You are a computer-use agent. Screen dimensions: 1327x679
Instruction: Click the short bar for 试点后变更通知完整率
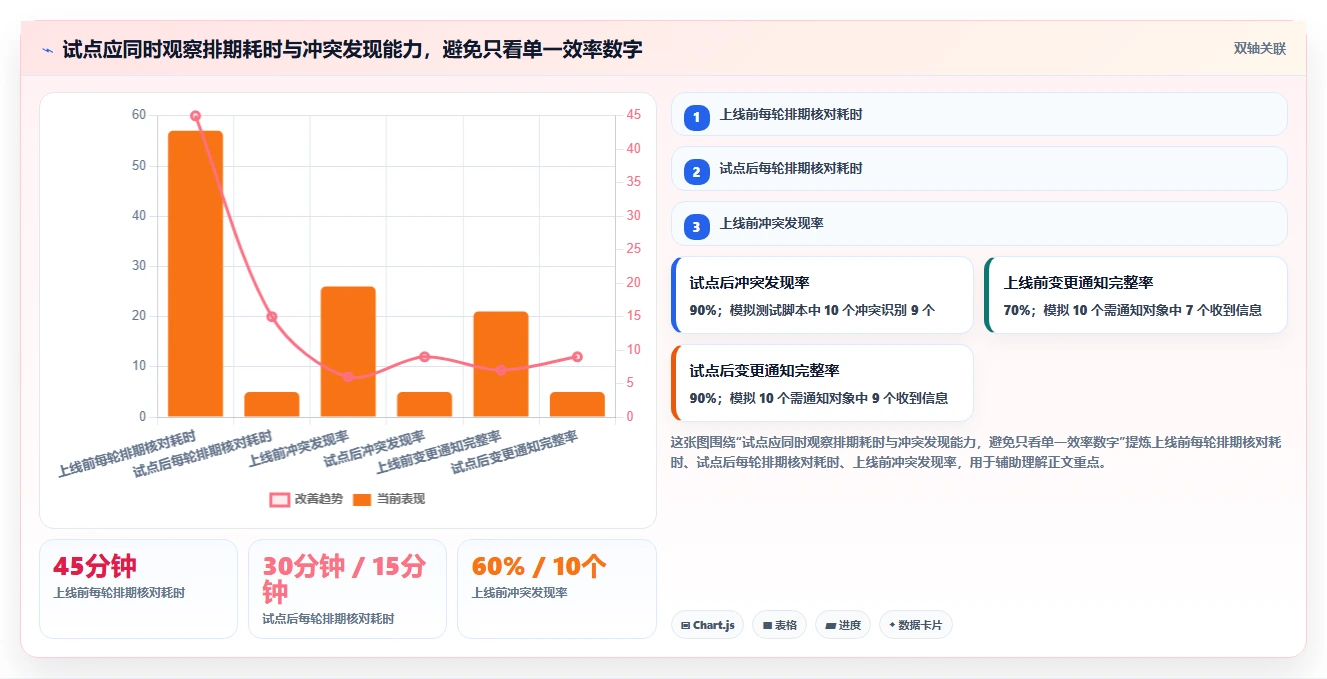point(577,404)
